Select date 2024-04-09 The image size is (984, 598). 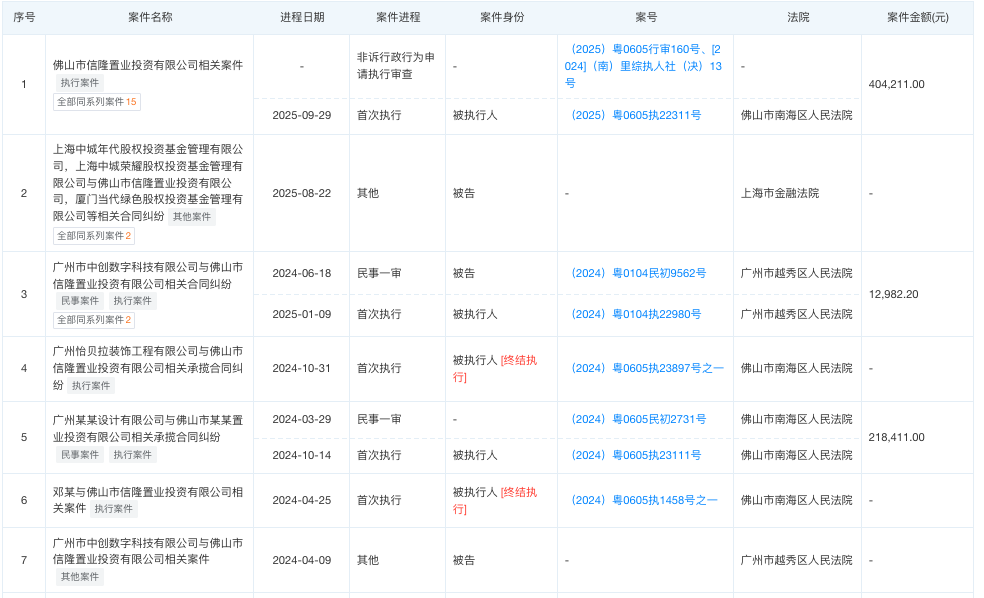302,560
